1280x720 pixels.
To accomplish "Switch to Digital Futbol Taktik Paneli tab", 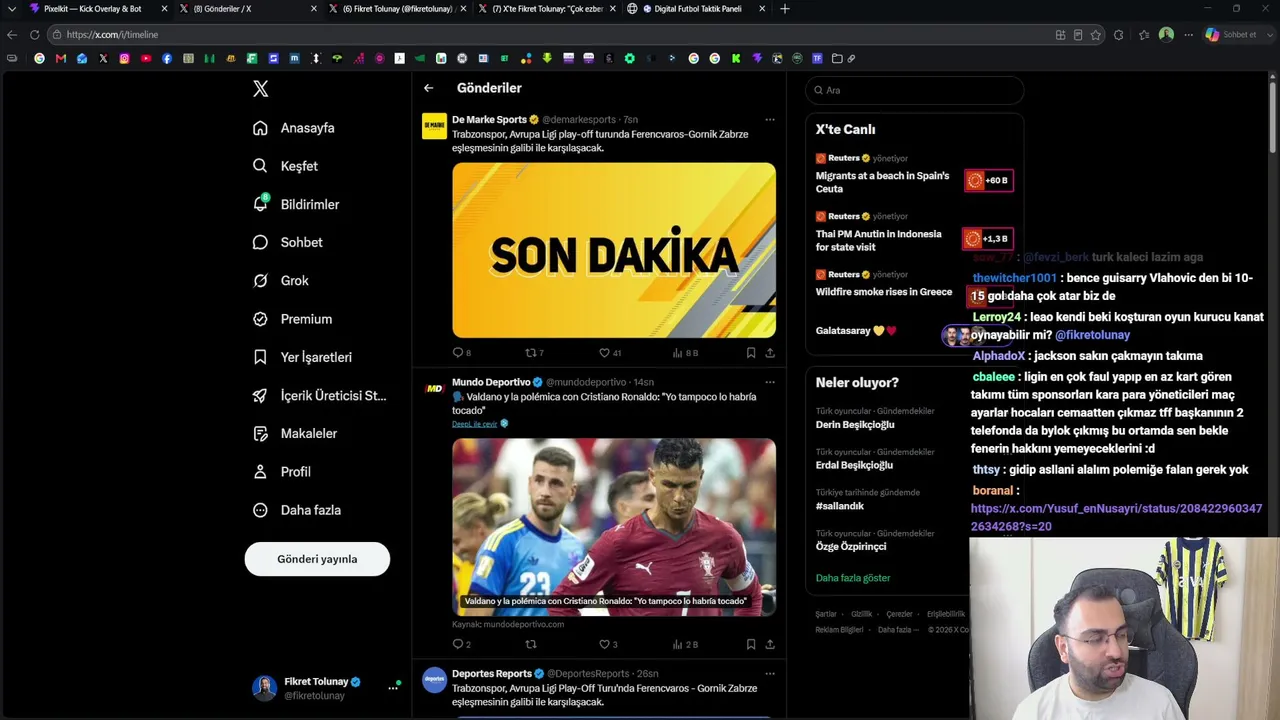I will click(696, 9).
